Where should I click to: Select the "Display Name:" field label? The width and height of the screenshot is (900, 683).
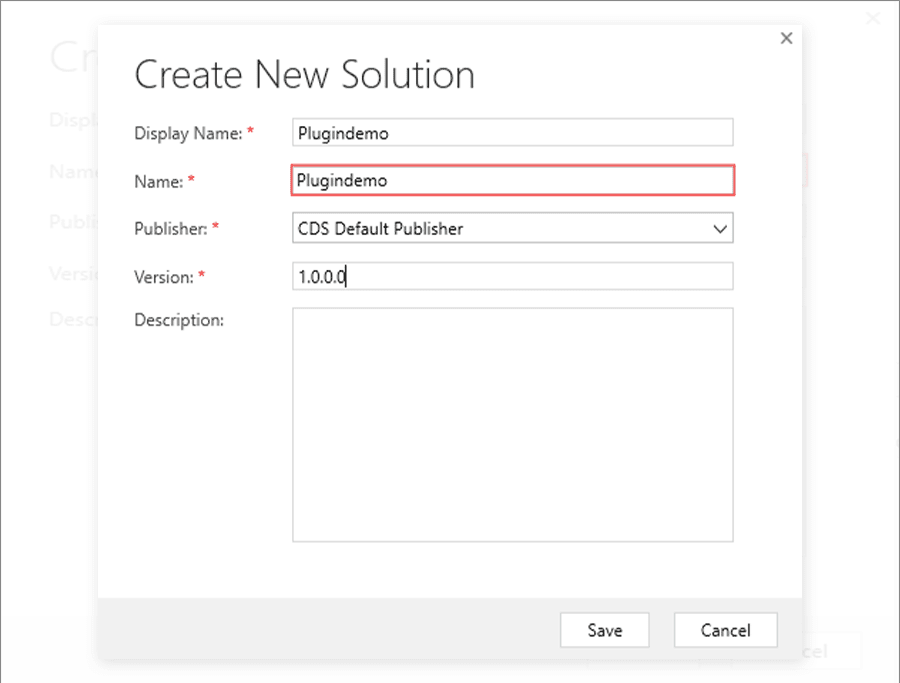pos(188,133)
